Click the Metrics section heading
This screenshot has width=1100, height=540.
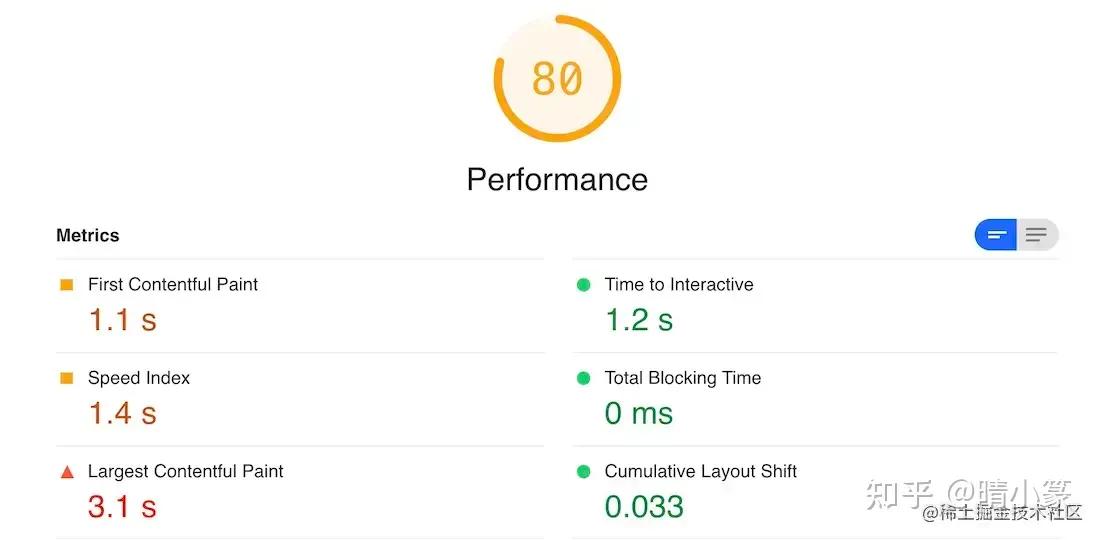pos(88,236)
